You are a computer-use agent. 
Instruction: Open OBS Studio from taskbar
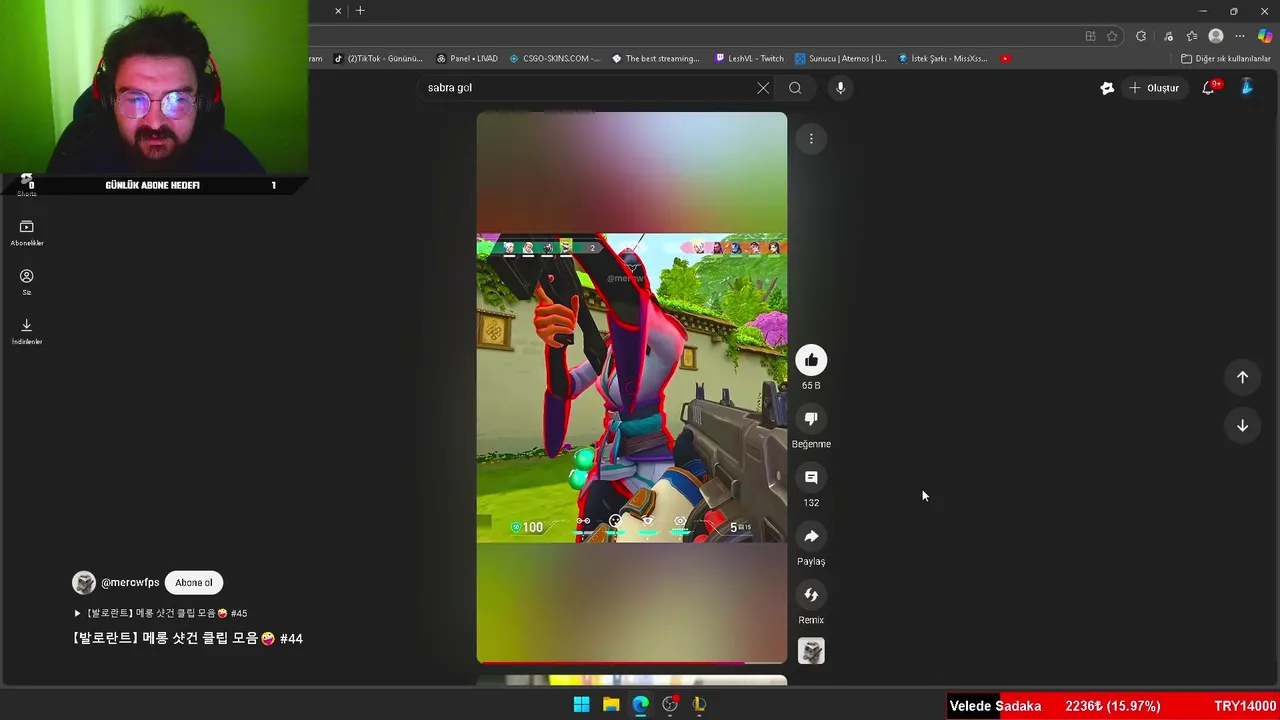(670, 704)
